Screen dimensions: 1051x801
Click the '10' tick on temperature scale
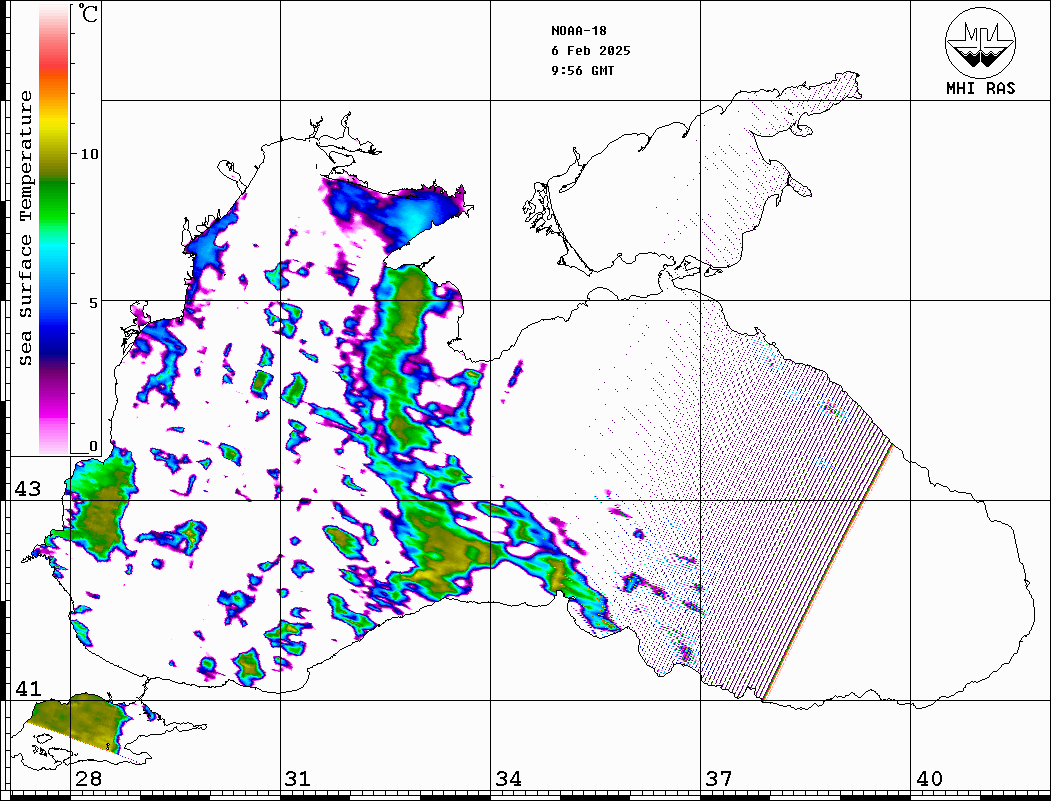tap(89, 154)
